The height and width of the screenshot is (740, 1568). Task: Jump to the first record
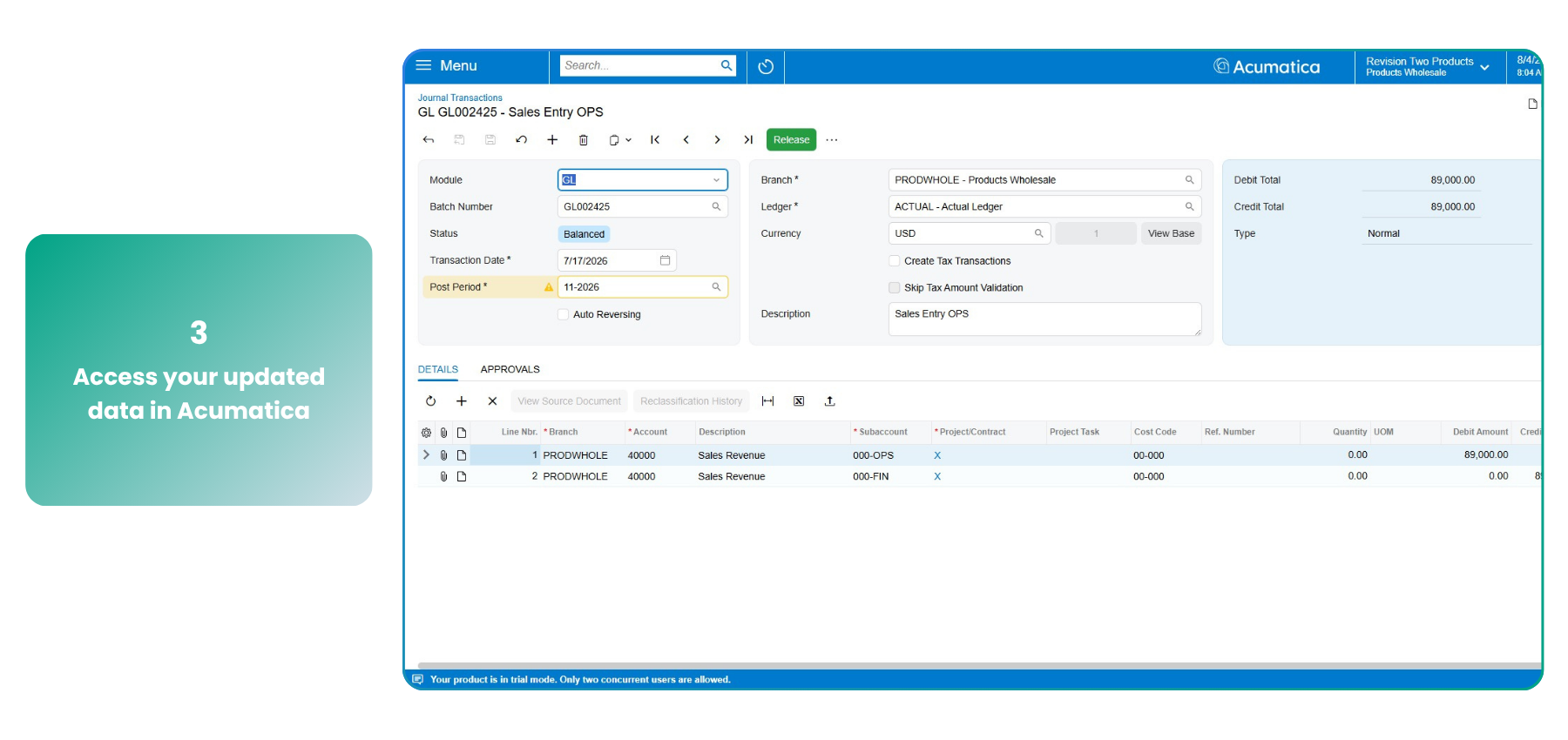point(655,139)
